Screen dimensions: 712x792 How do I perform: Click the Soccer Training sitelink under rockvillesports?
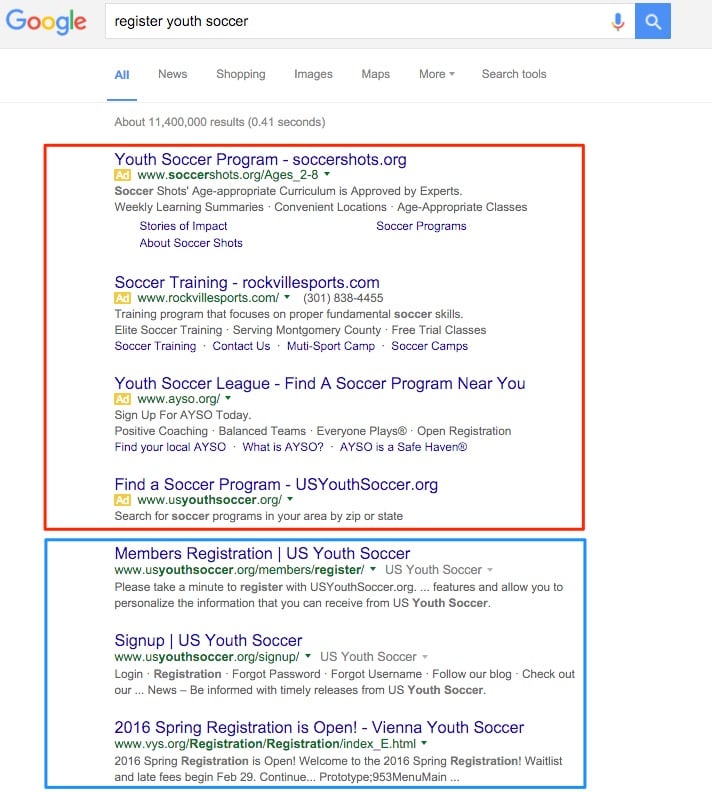click(x=156, y=346)
